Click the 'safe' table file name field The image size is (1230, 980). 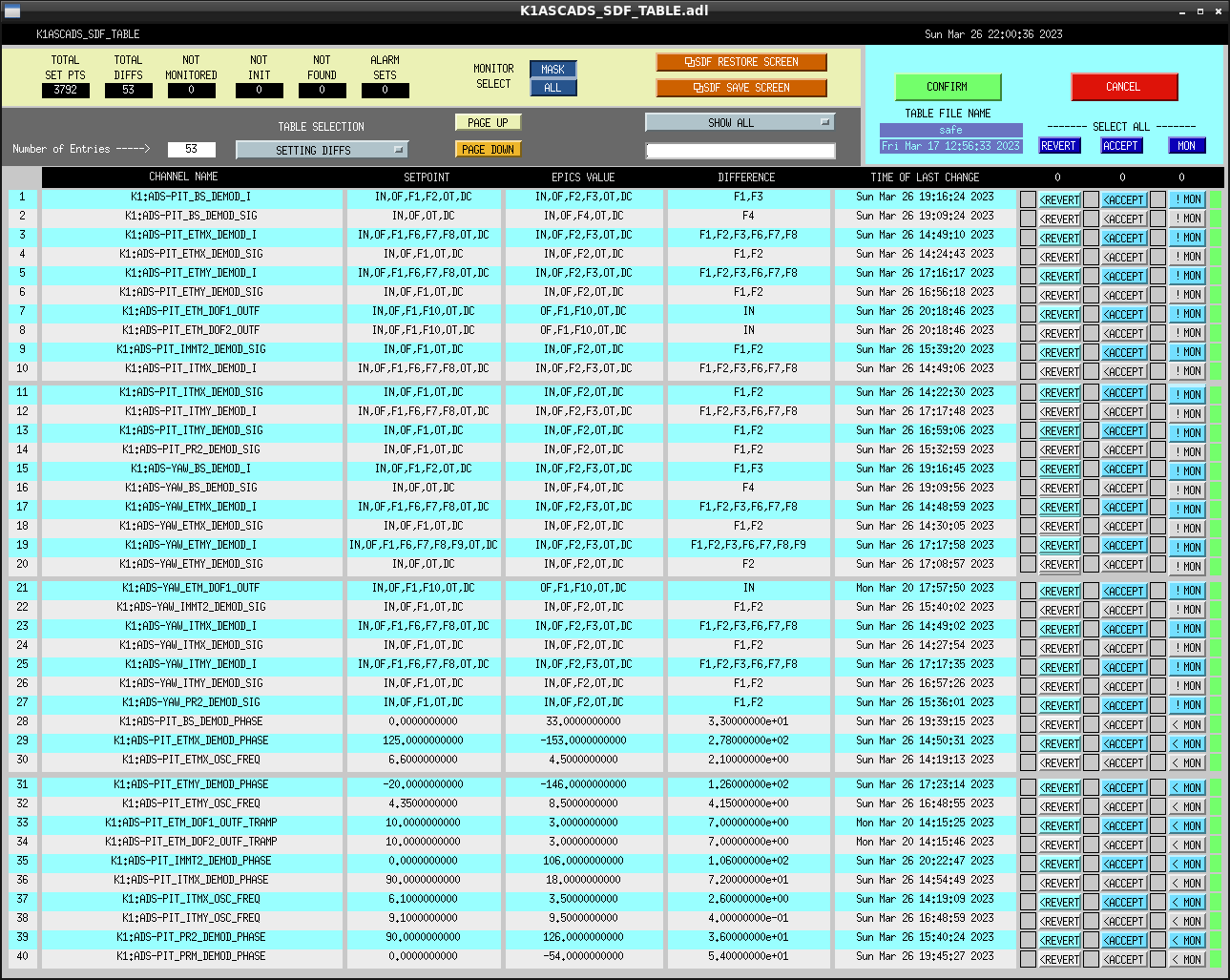[x=950, y=130]
